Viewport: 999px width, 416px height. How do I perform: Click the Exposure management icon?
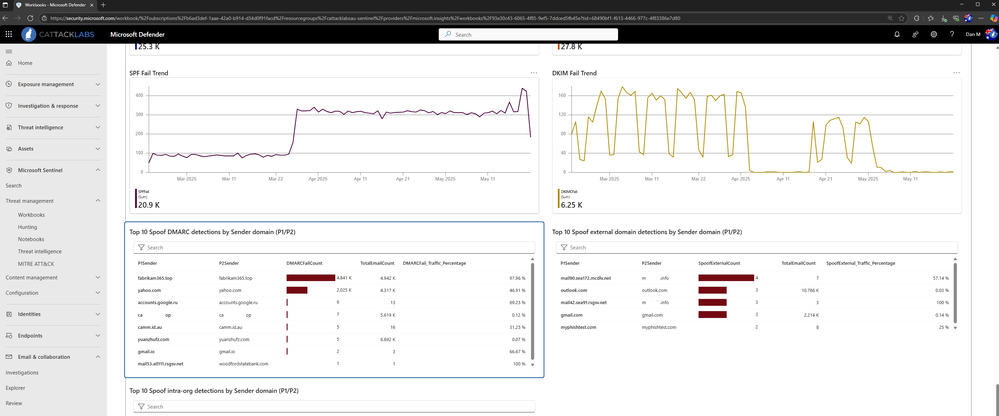(9, 84)
